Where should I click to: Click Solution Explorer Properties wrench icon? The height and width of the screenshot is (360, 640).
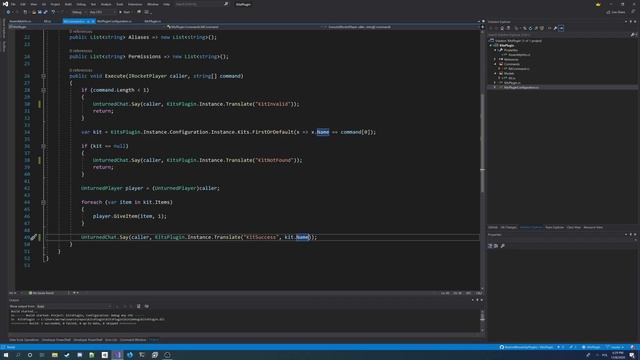click(555, 28)
